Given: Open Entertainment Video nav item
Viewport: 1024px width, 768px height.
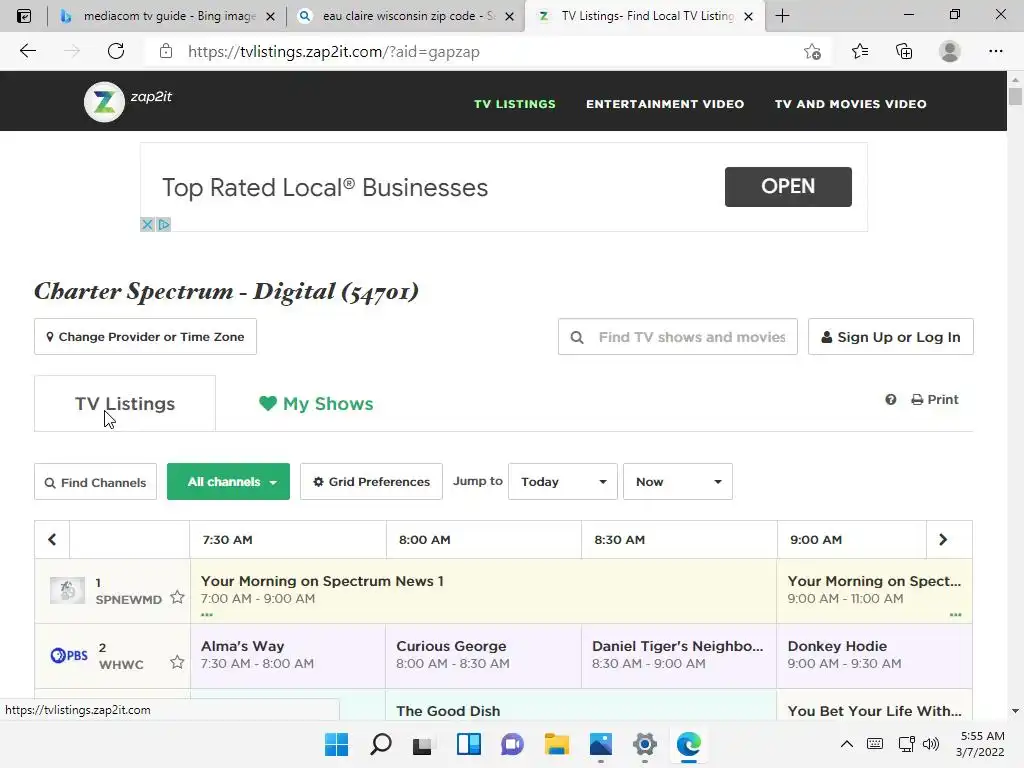Looking at the screenshot, I should coord(665,104).
